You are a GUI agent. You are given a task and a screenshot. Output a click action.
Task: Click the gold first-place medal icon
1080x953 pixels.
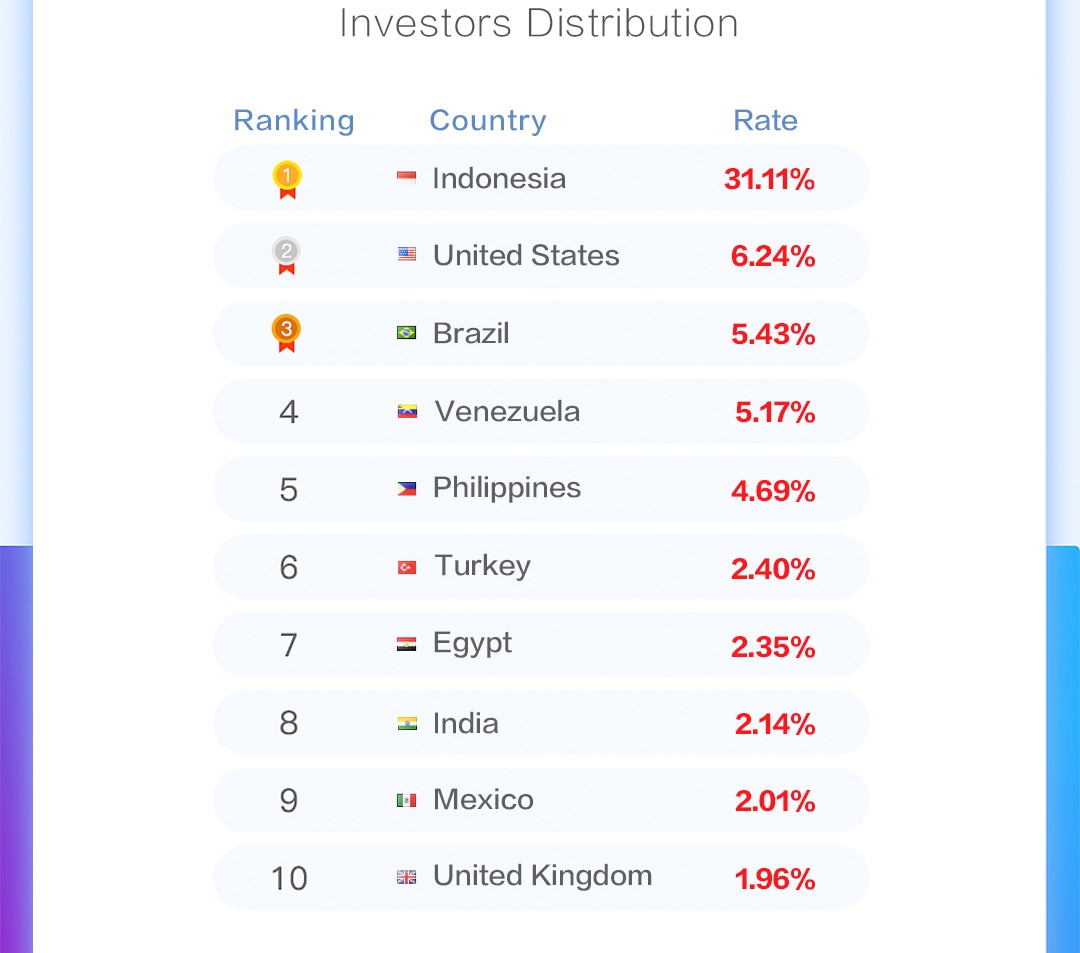click(287, 179)
